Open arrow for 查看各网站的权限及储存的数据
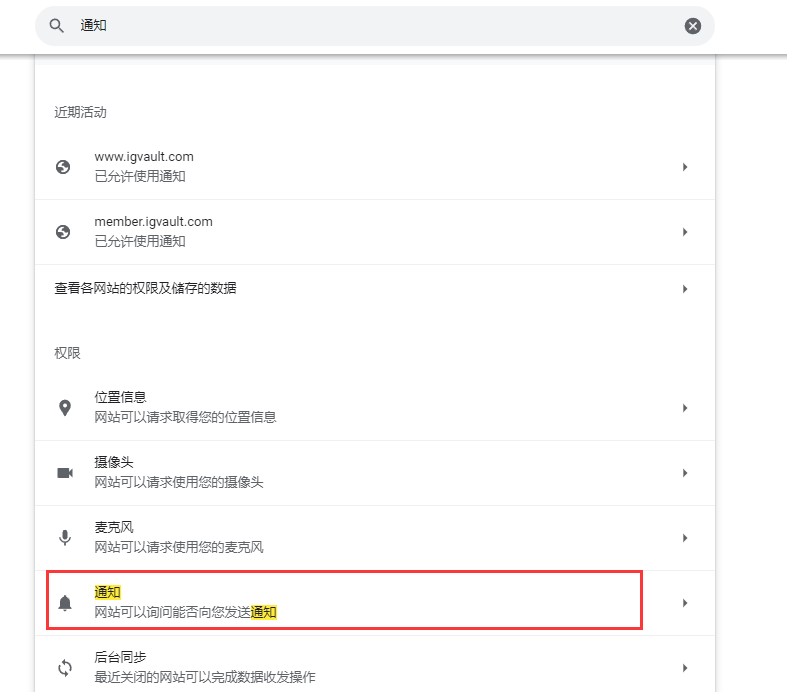 point(685,289)
